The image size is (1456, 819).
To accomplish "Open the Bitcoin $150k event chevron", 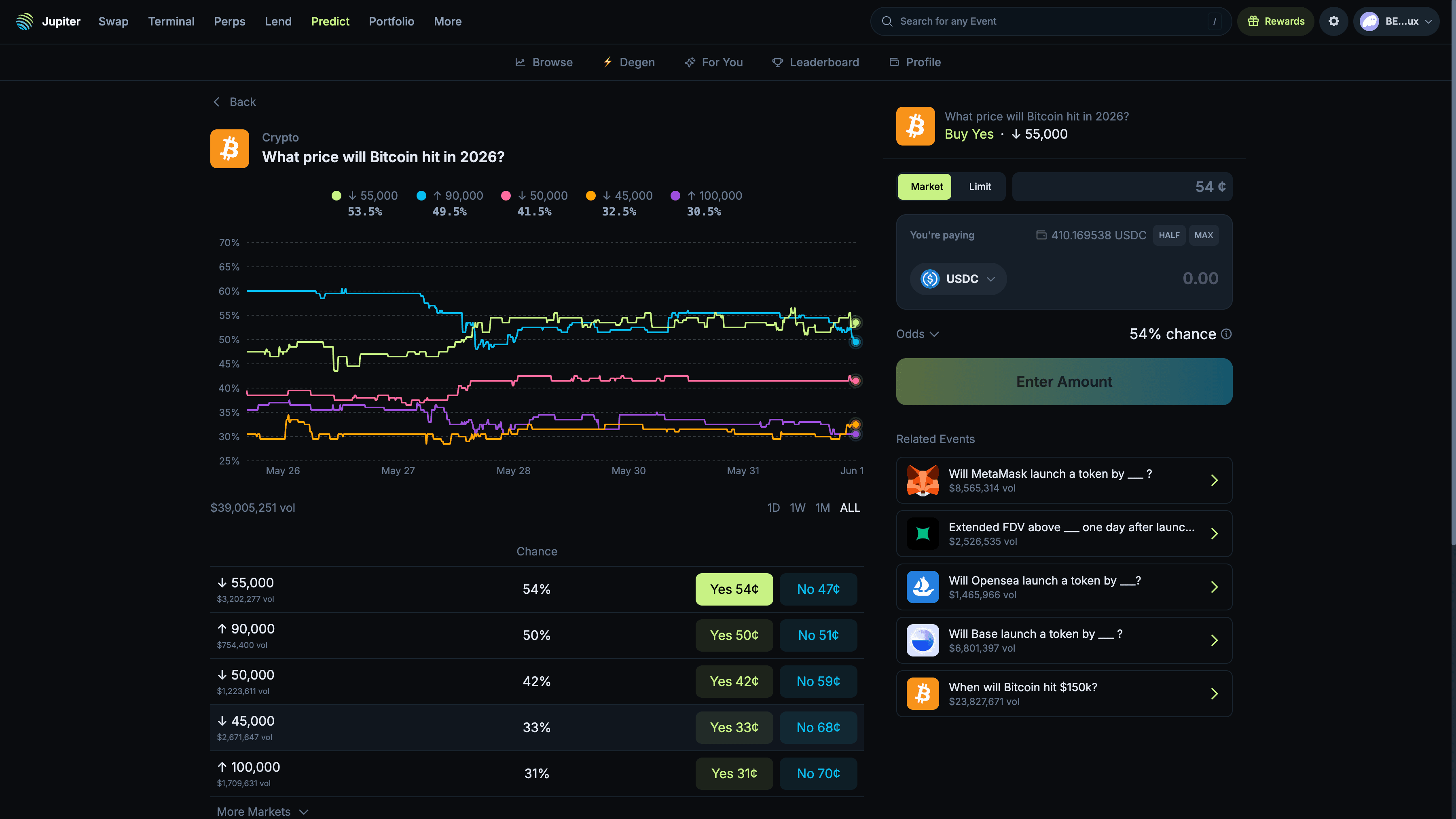I will [x=1214, y=694].
